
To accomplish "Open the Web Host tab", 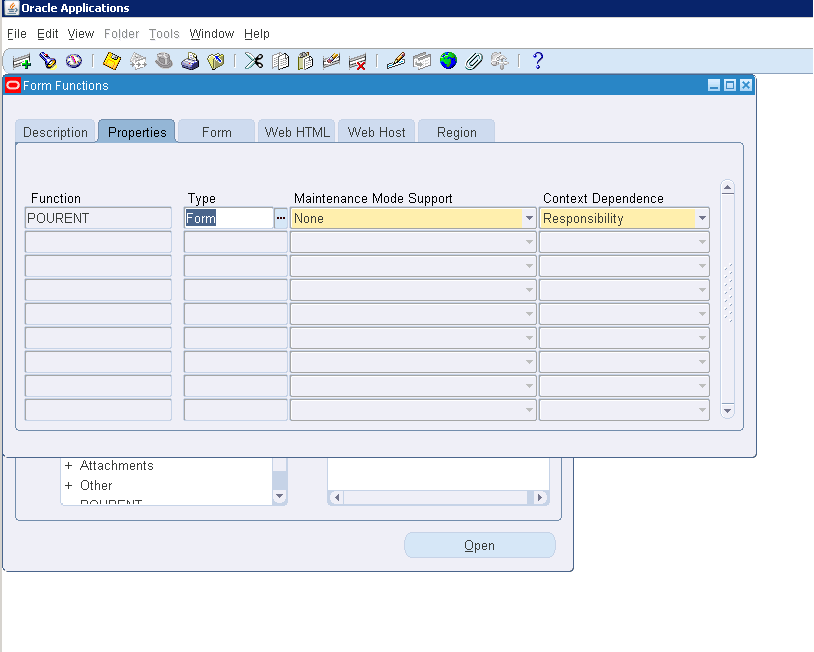I will 376,132.
